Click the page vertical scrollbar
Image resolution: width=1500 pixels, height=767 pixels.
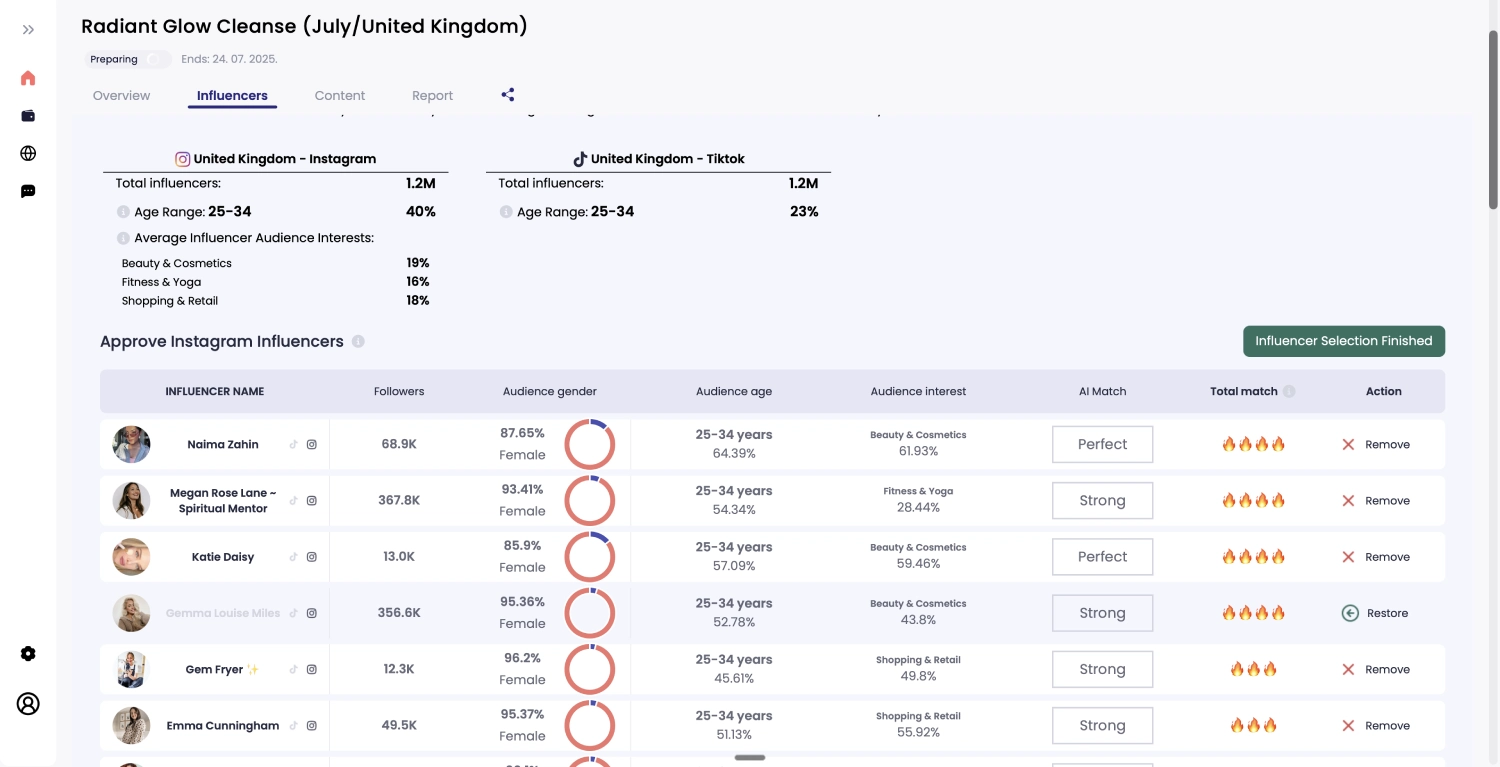1493,120
